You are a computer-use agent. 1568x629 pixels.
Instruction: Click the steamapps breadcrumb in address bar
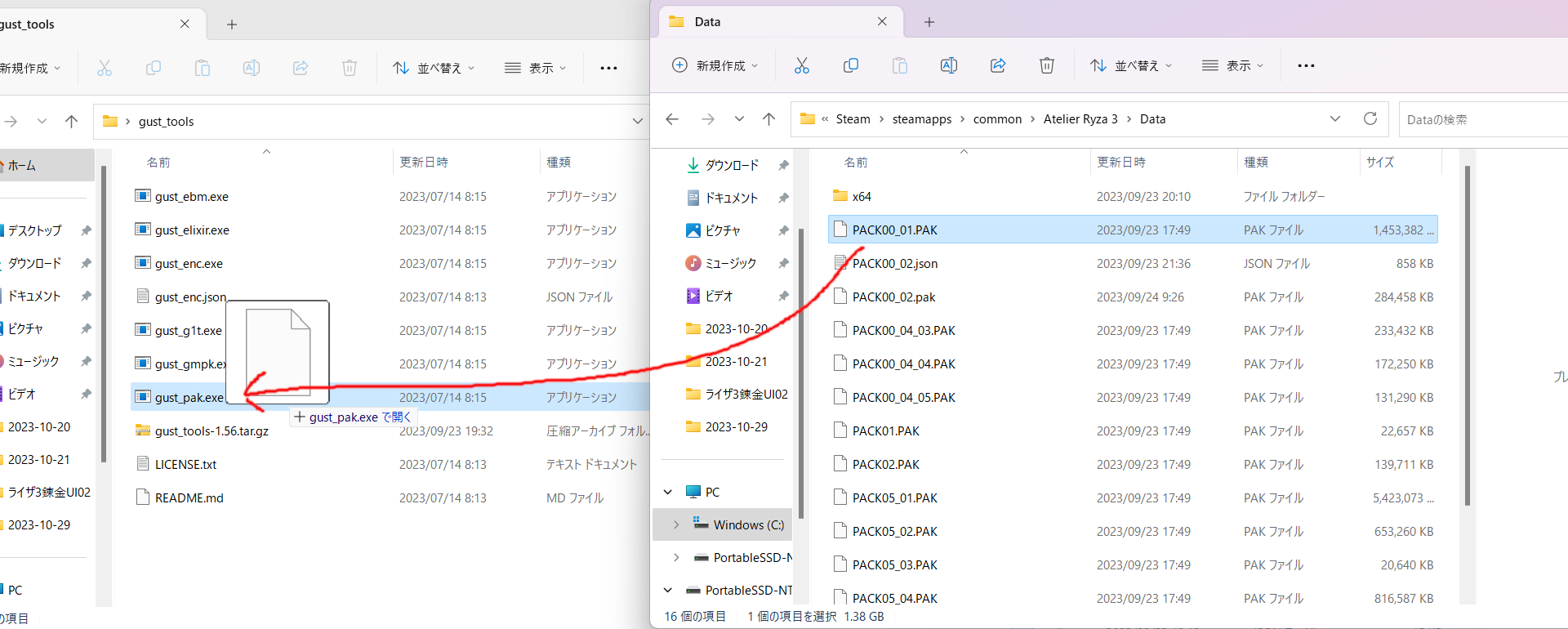click(x=921, y=119)
